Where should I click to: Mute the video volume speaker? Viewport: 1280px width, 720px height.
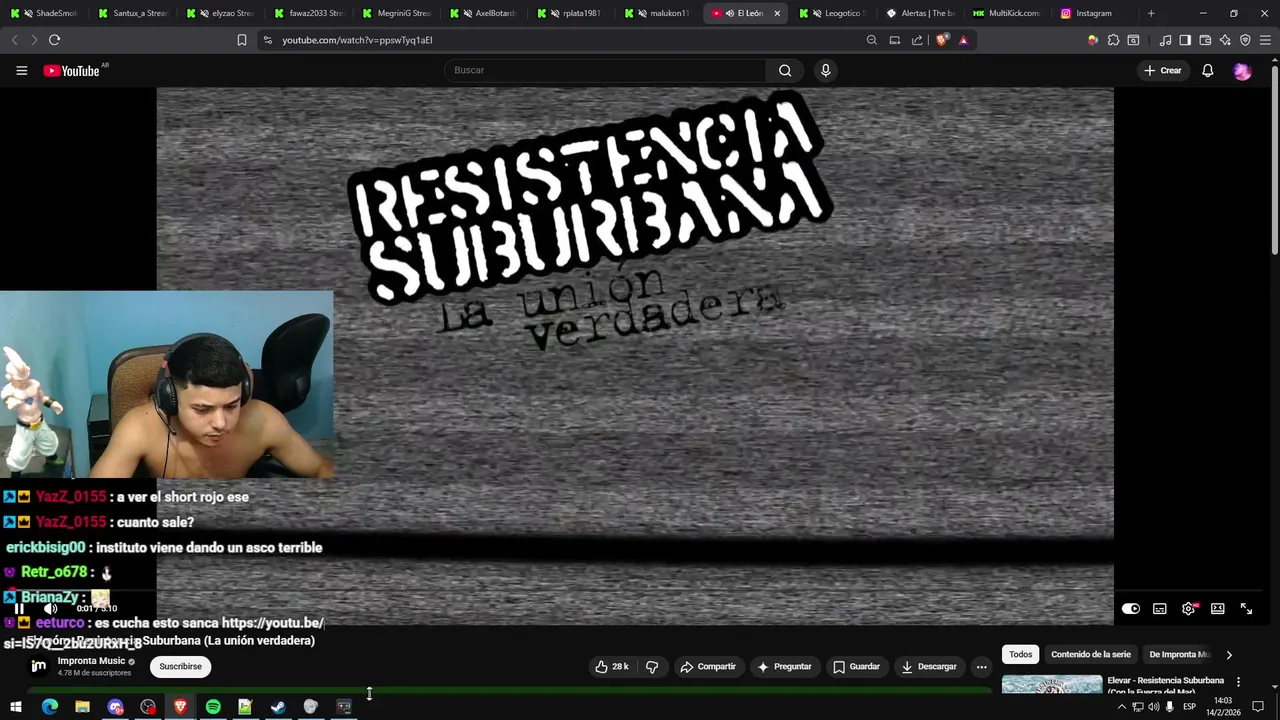click(x=51, y=608)
